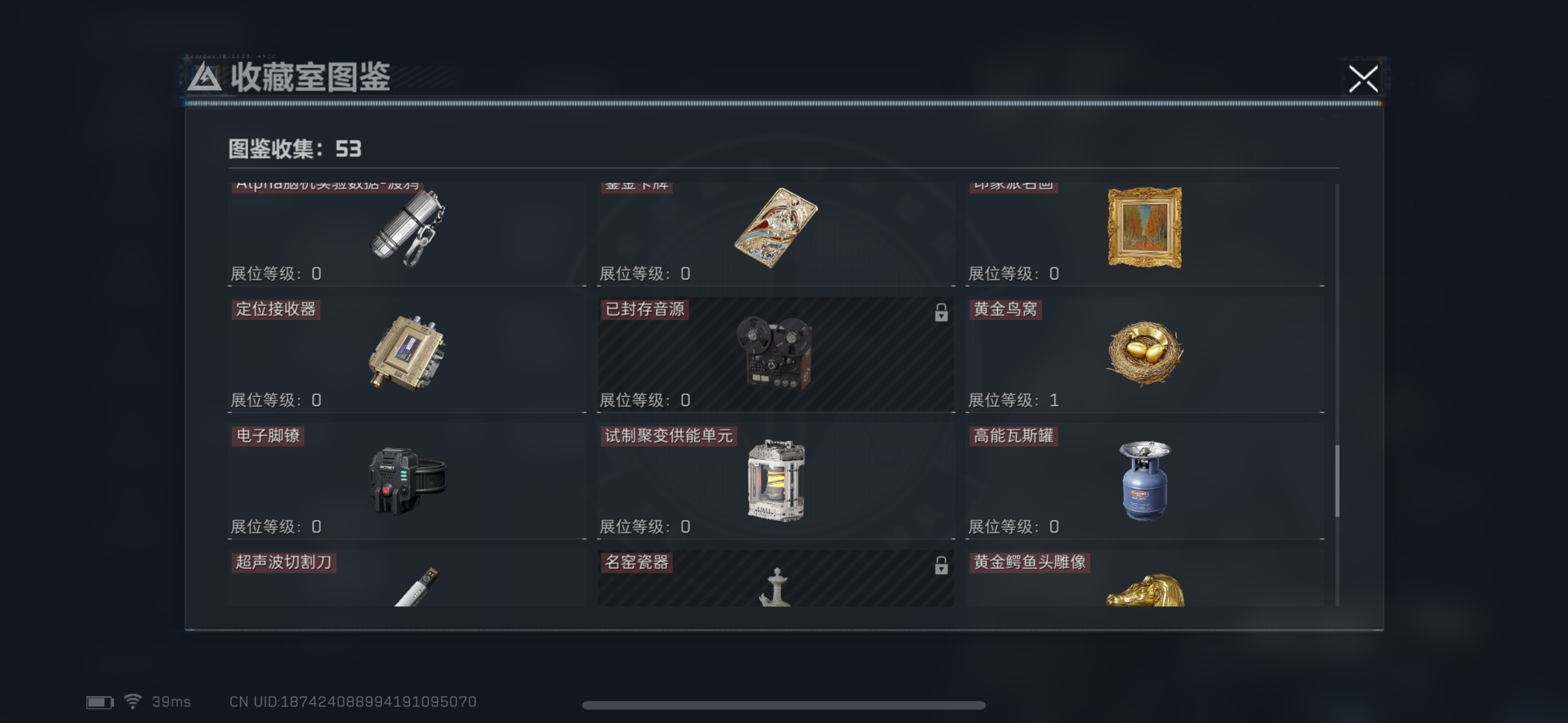This screenshot has width=1568, height=723.
Task: Click the triangle logo beside 收藏室图鉴 title
Action: (x=204, y=77)
